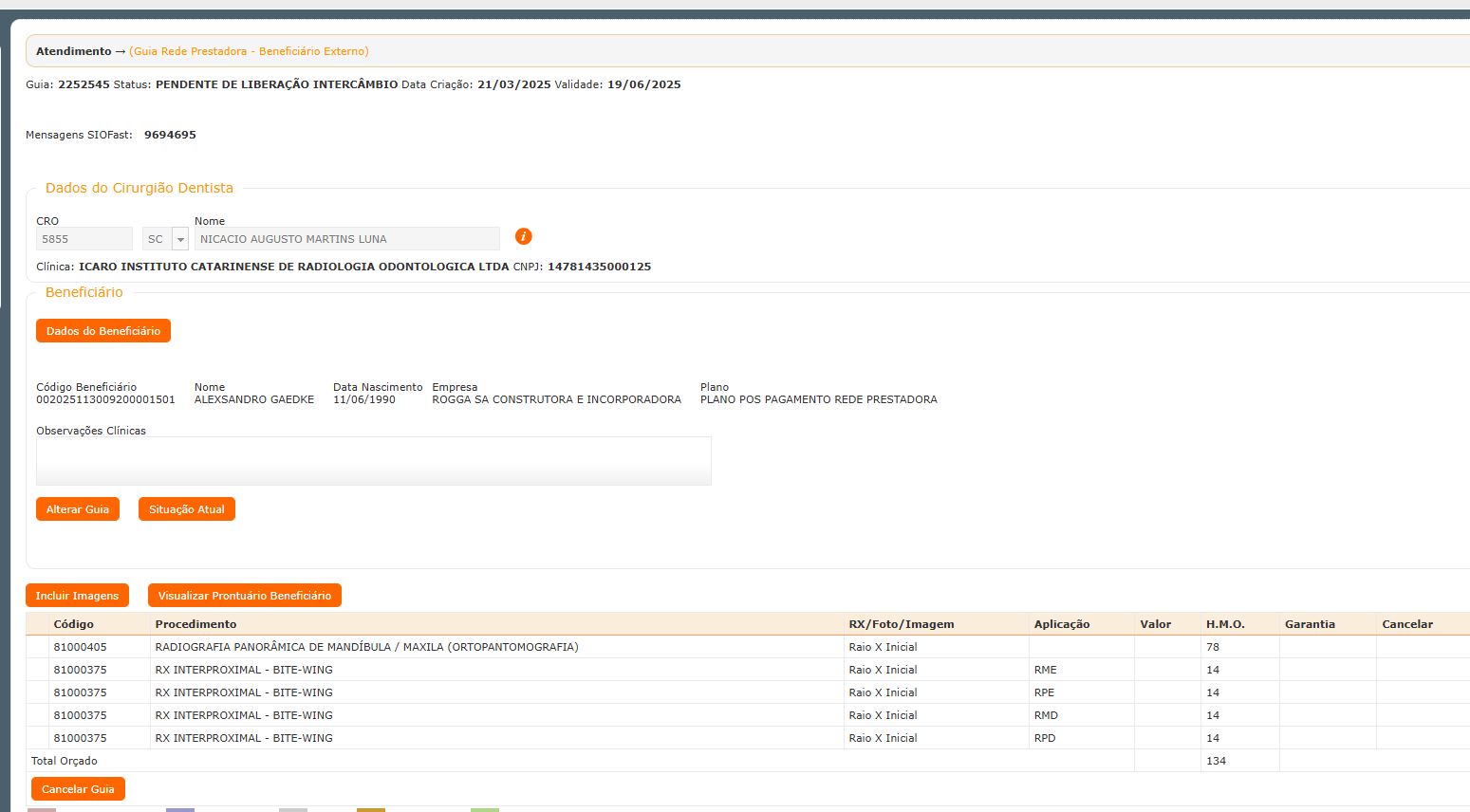
Task: Select the Radiografia Panorâmica procedure row
Action: tap(366, 647)
